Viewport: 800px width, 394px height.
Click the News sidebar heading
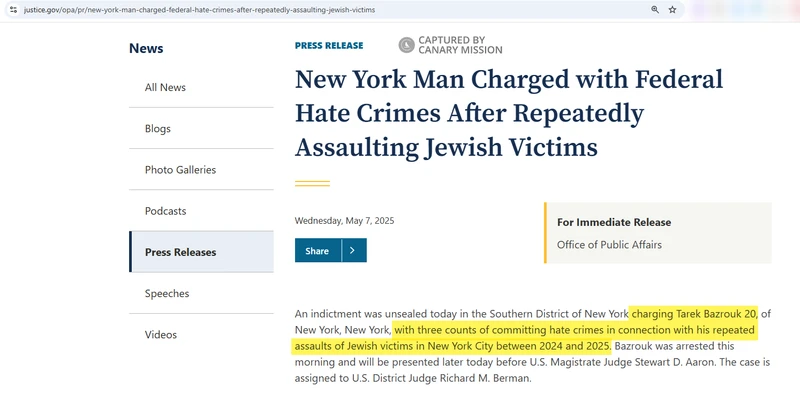[146, 48]
